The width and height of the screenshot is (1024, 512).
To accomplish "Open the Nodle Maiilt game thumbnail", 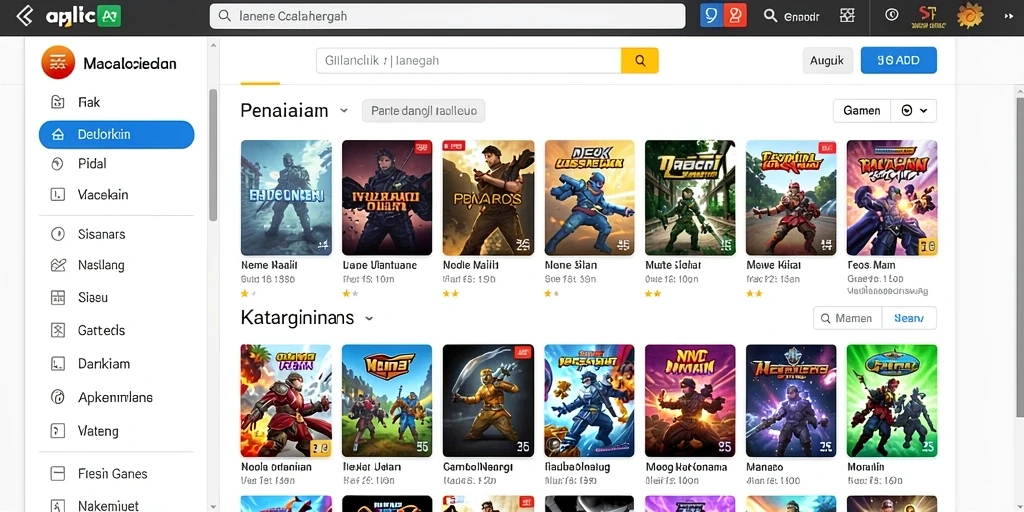I will pos(488,197).
